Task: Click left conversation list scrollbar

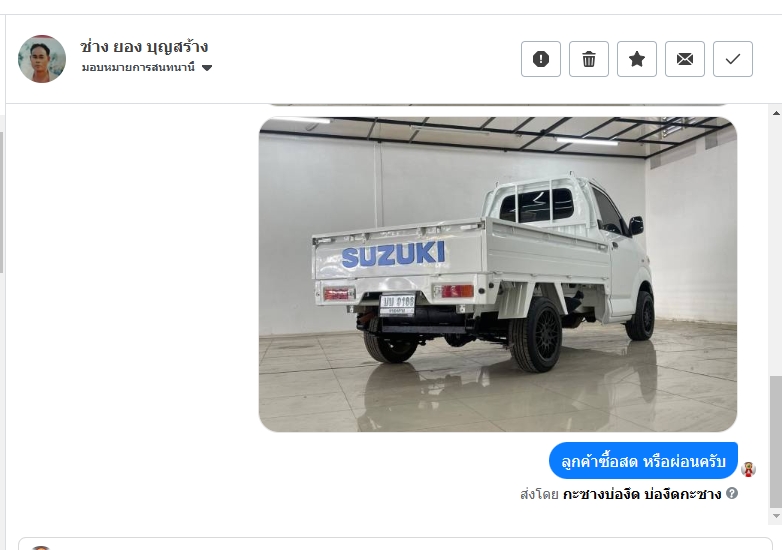Action: [1, 202]
